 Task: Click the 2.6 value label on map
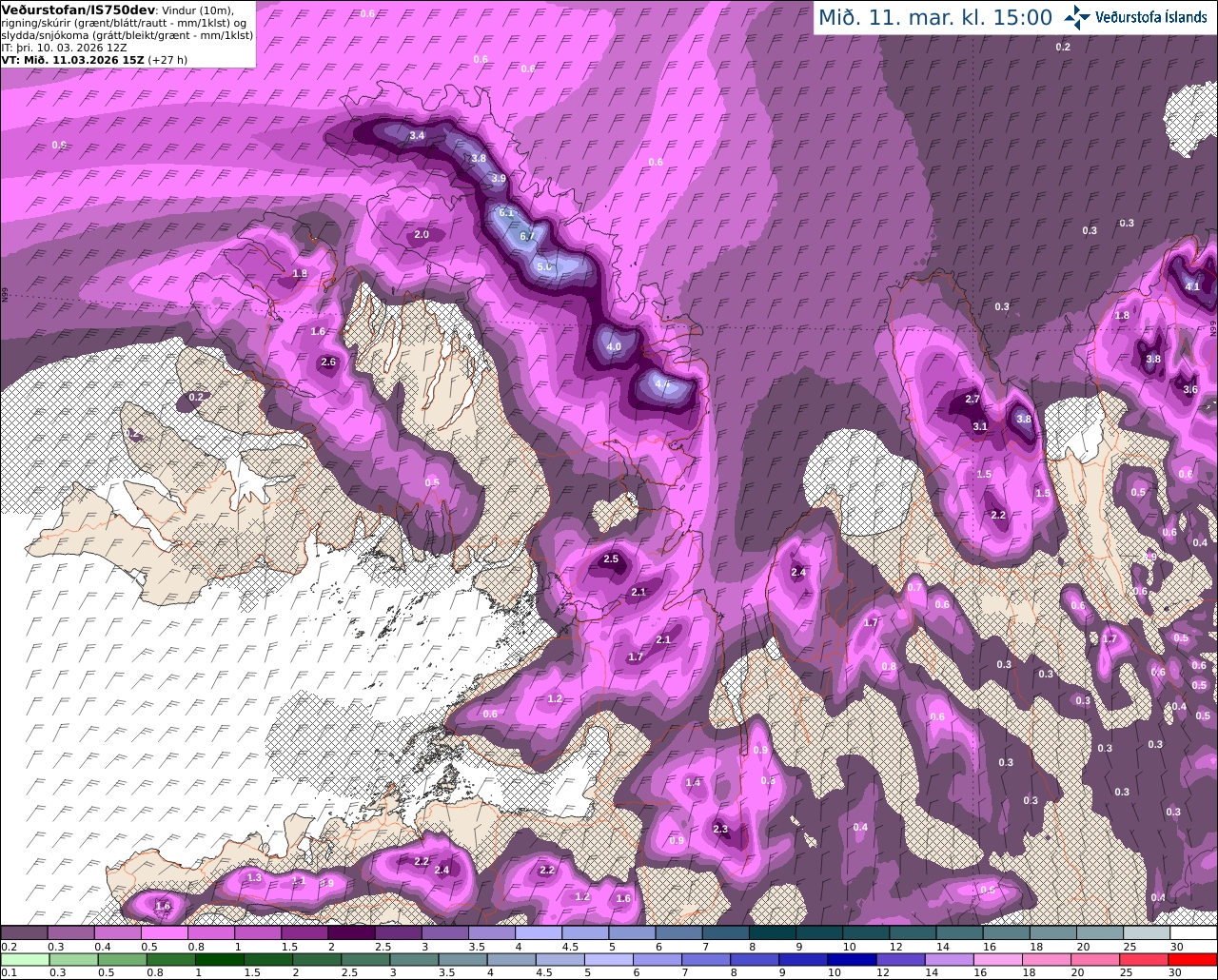coord(328,363)
